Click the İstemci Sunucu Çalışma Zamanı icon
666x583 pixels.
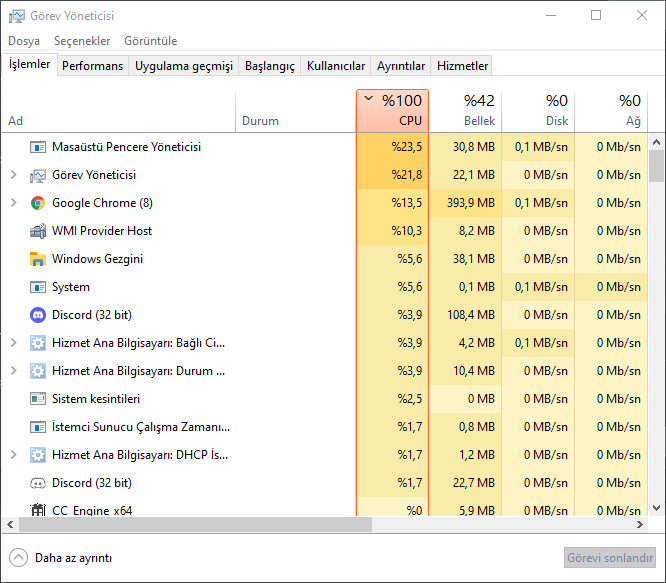(x=38, y=427)
